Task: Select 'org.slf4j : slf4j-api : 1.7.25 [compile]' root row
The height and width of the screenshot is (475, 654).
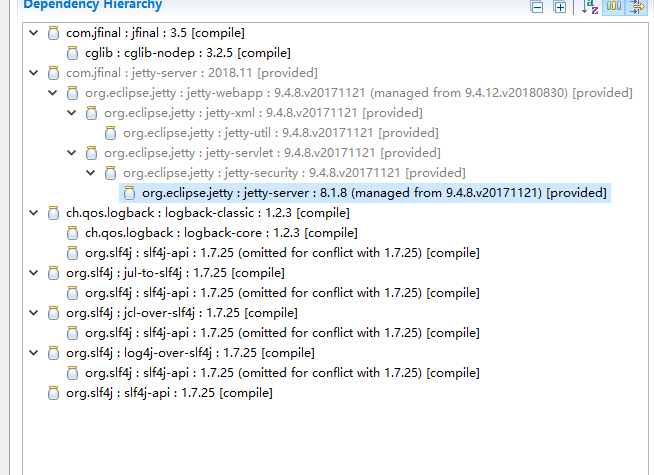Action: click(169, 393)
